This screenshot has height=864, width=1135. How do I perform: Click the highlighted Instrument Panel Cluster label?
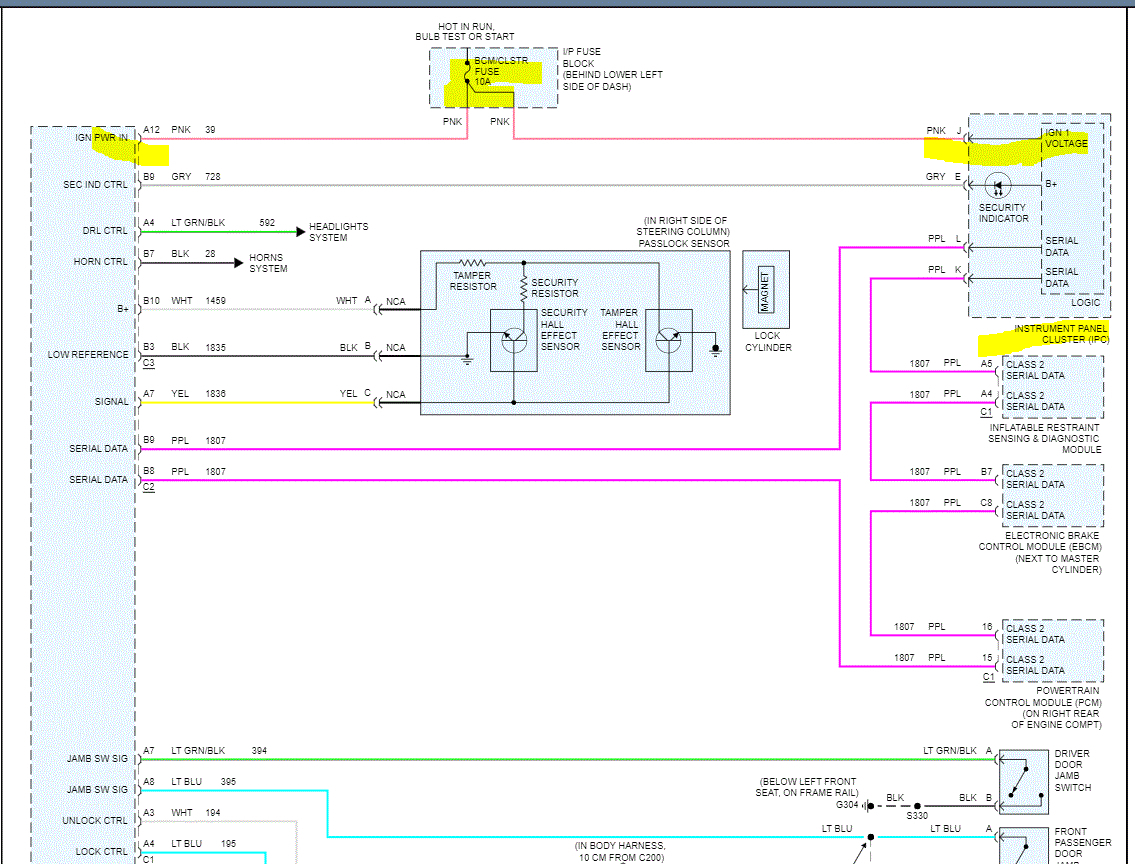tap(1061, 334)
